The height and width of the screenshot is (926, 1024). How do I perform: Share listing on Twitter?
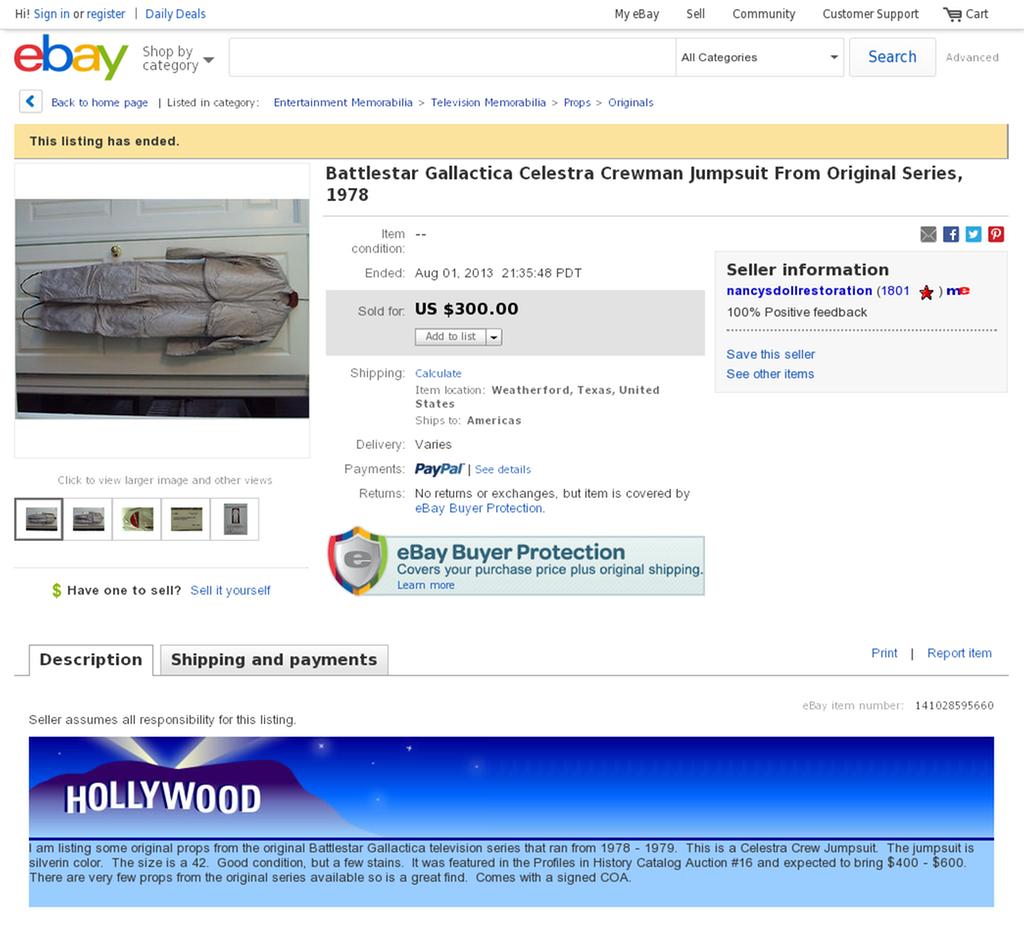click(973, 234)
